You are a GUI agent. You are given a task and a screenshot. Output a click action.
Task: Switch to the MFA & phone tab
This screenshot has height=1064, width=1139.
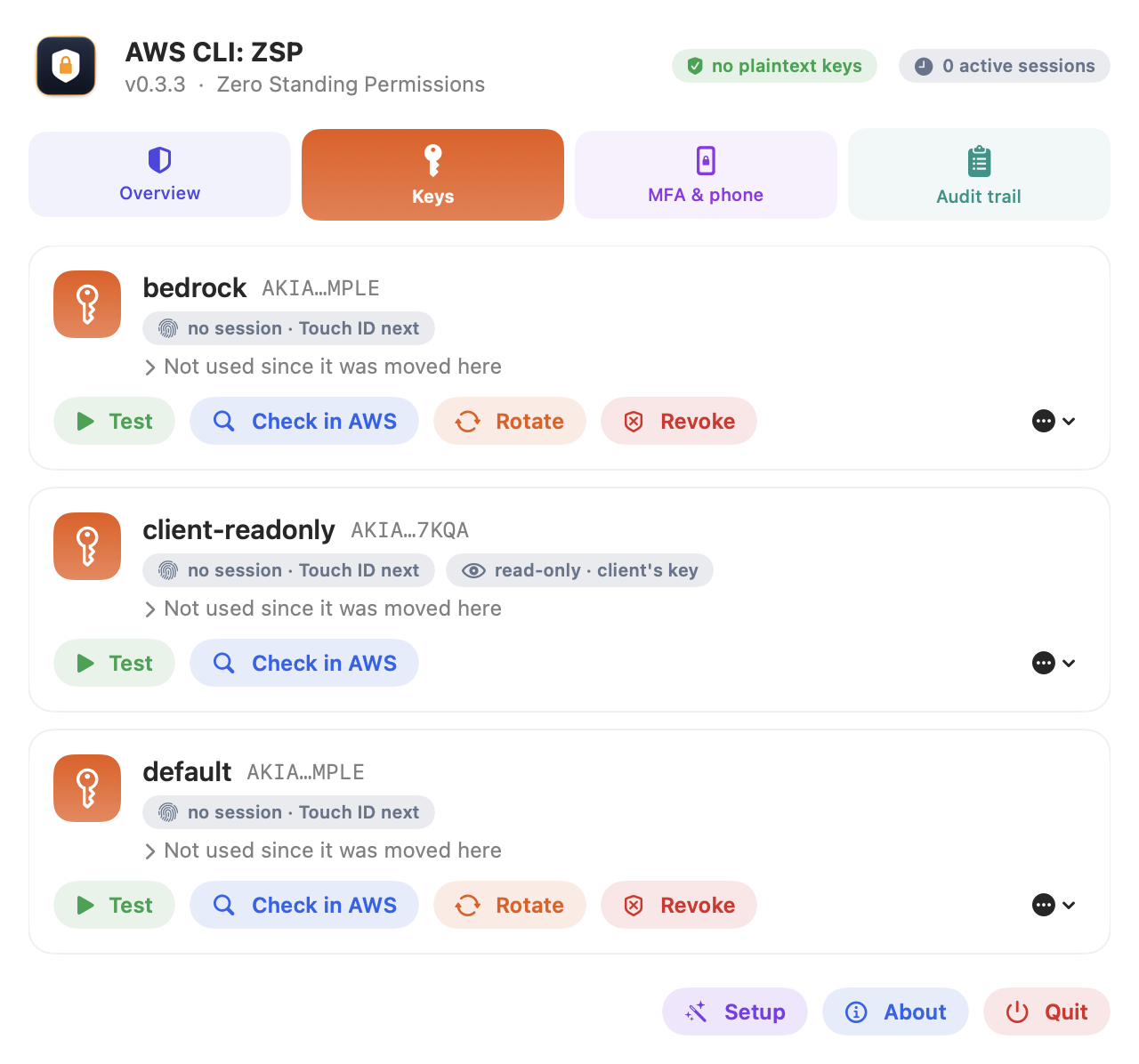coord(706,174)
